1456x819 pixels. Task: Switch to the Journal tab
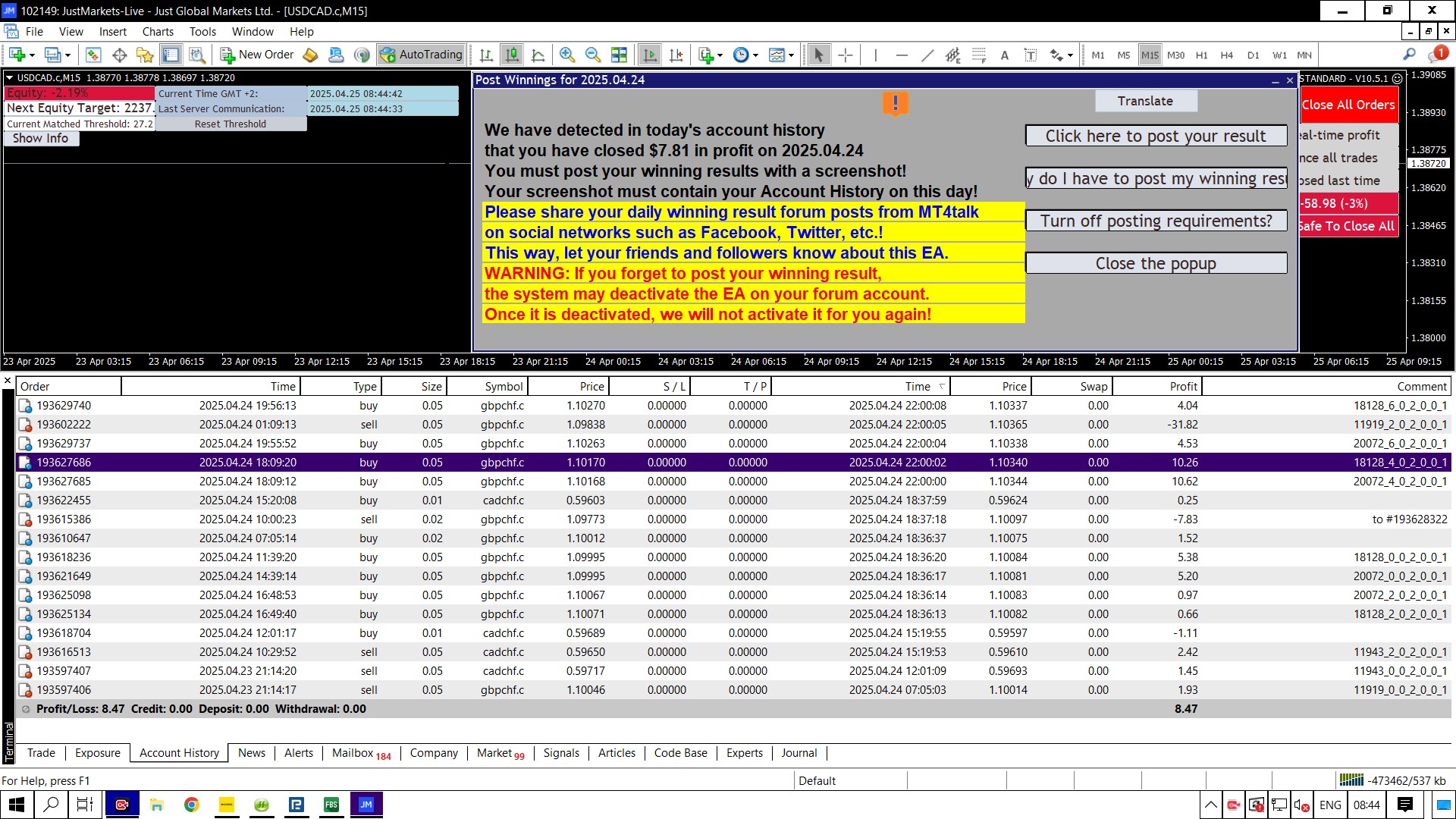[799, 753]
